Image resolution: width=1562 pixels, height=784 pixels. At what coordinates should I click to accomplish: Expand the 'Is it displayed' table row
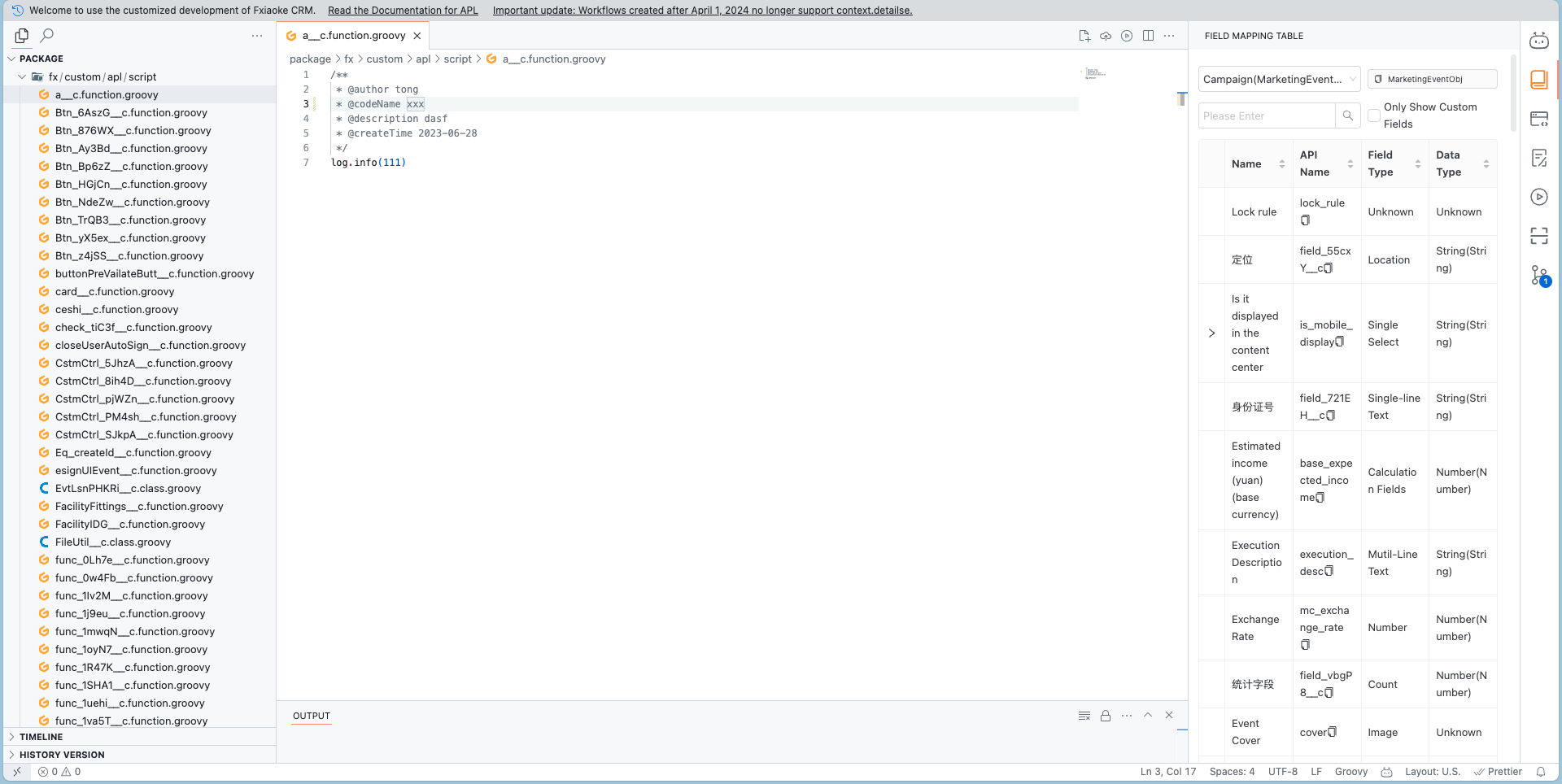pos(1212,333)
